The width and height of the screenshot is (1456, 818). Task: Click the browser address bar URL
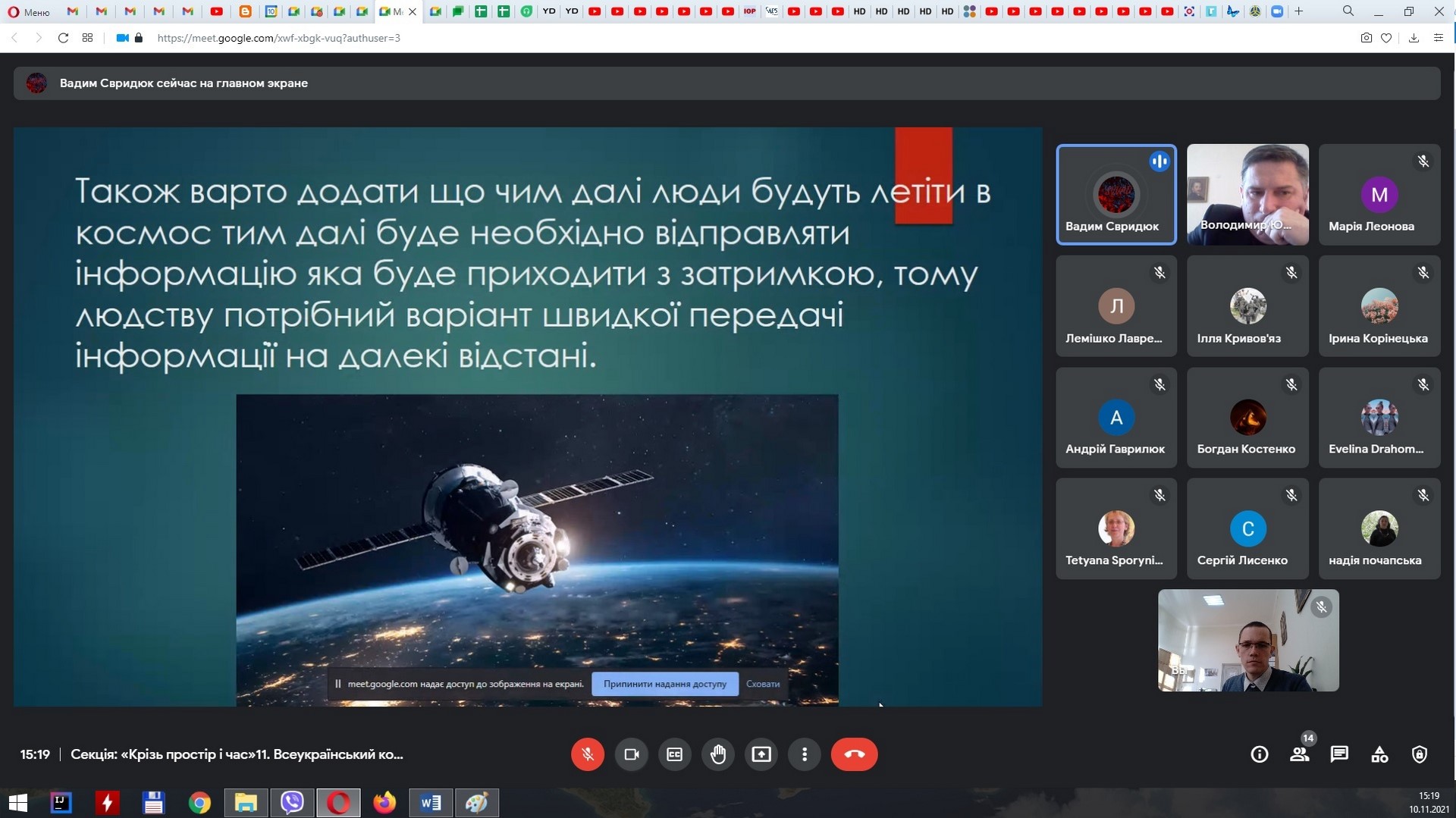[x=278, y=38]
